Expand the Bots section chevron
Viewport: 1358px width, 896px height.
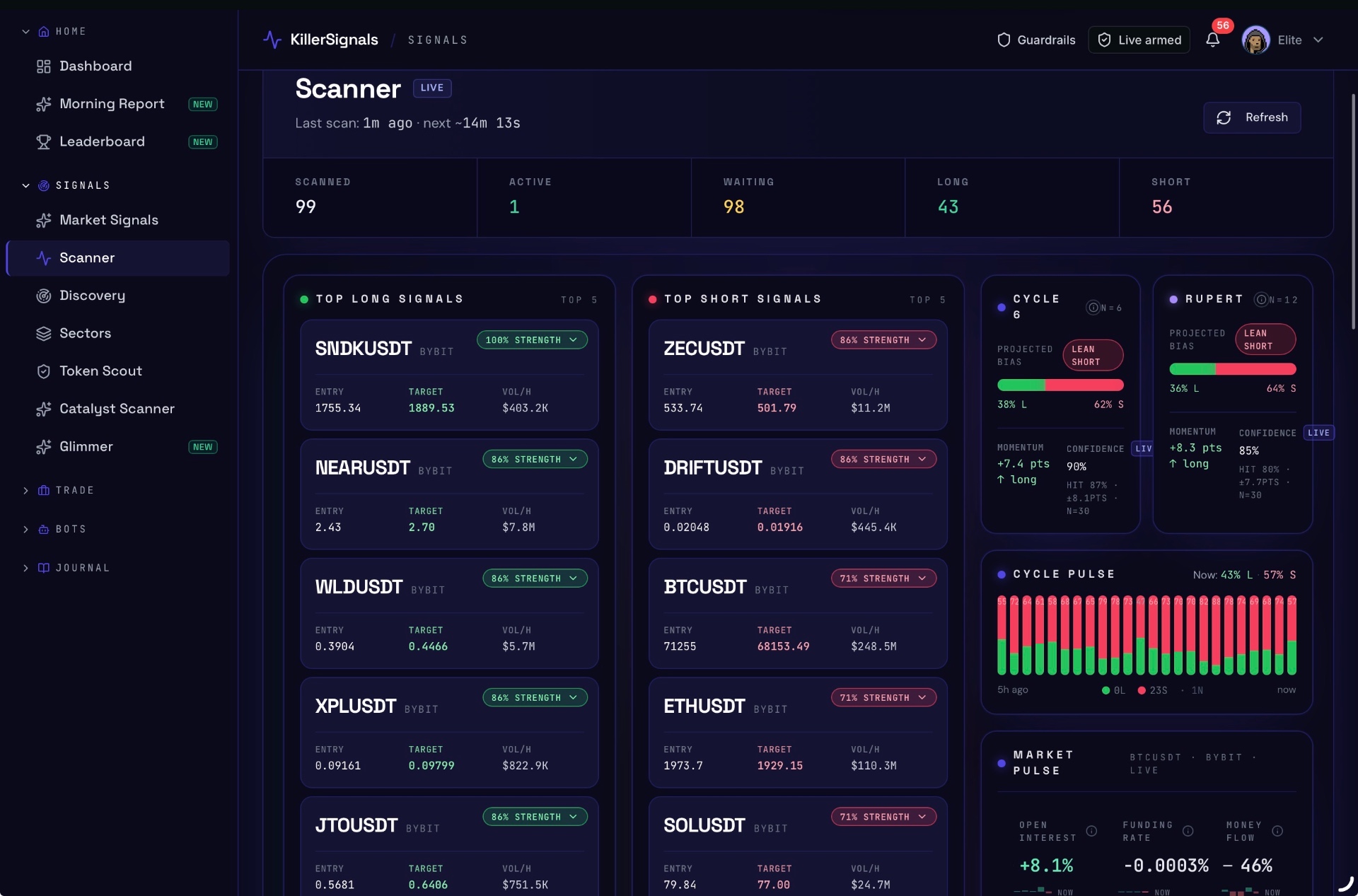[26, 529]
